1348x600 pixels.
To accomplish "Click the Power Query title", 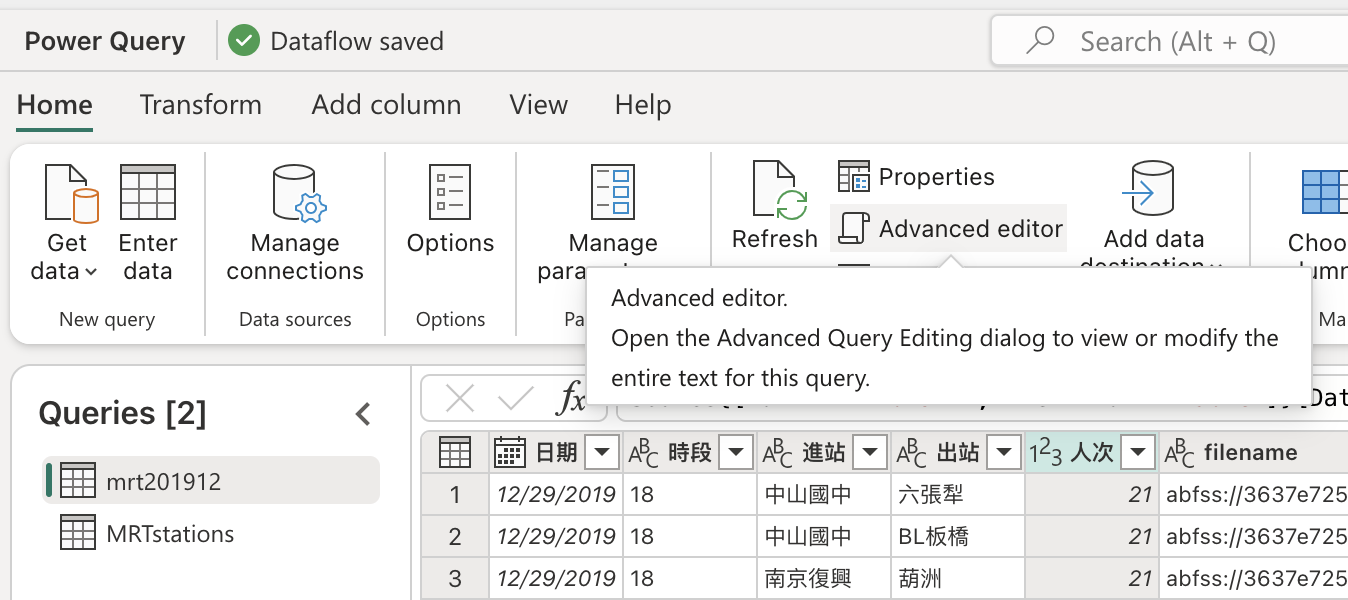I will pos(105,41).
